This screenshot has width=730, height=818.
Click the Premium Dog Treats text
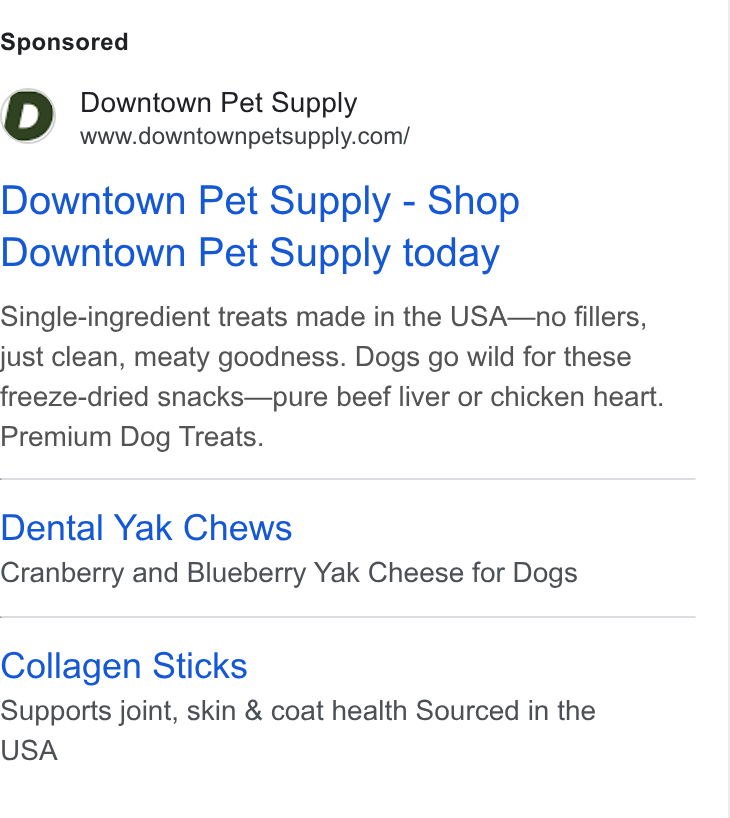click(132, 437)
